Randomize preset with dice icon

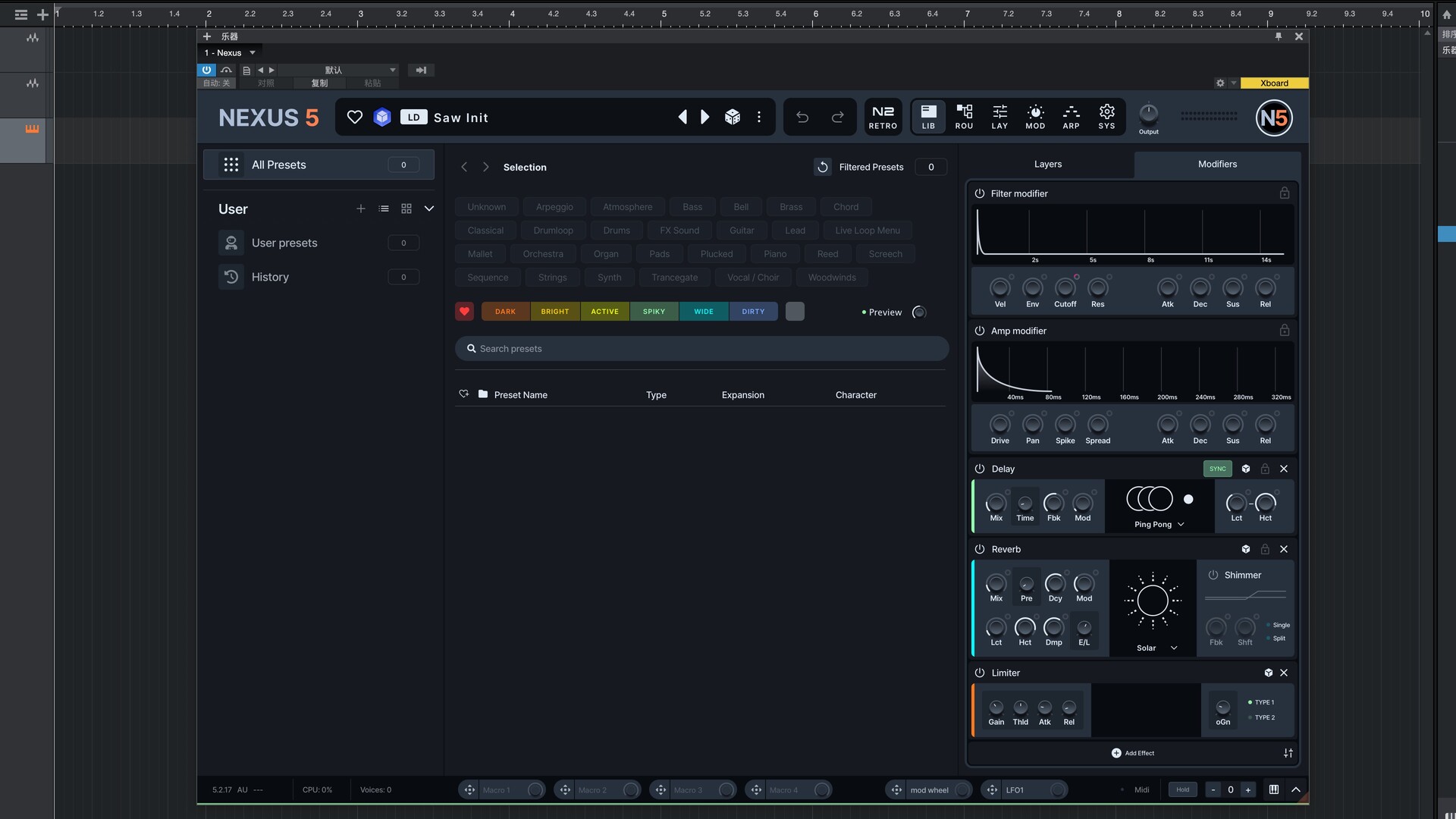(733, 117)
